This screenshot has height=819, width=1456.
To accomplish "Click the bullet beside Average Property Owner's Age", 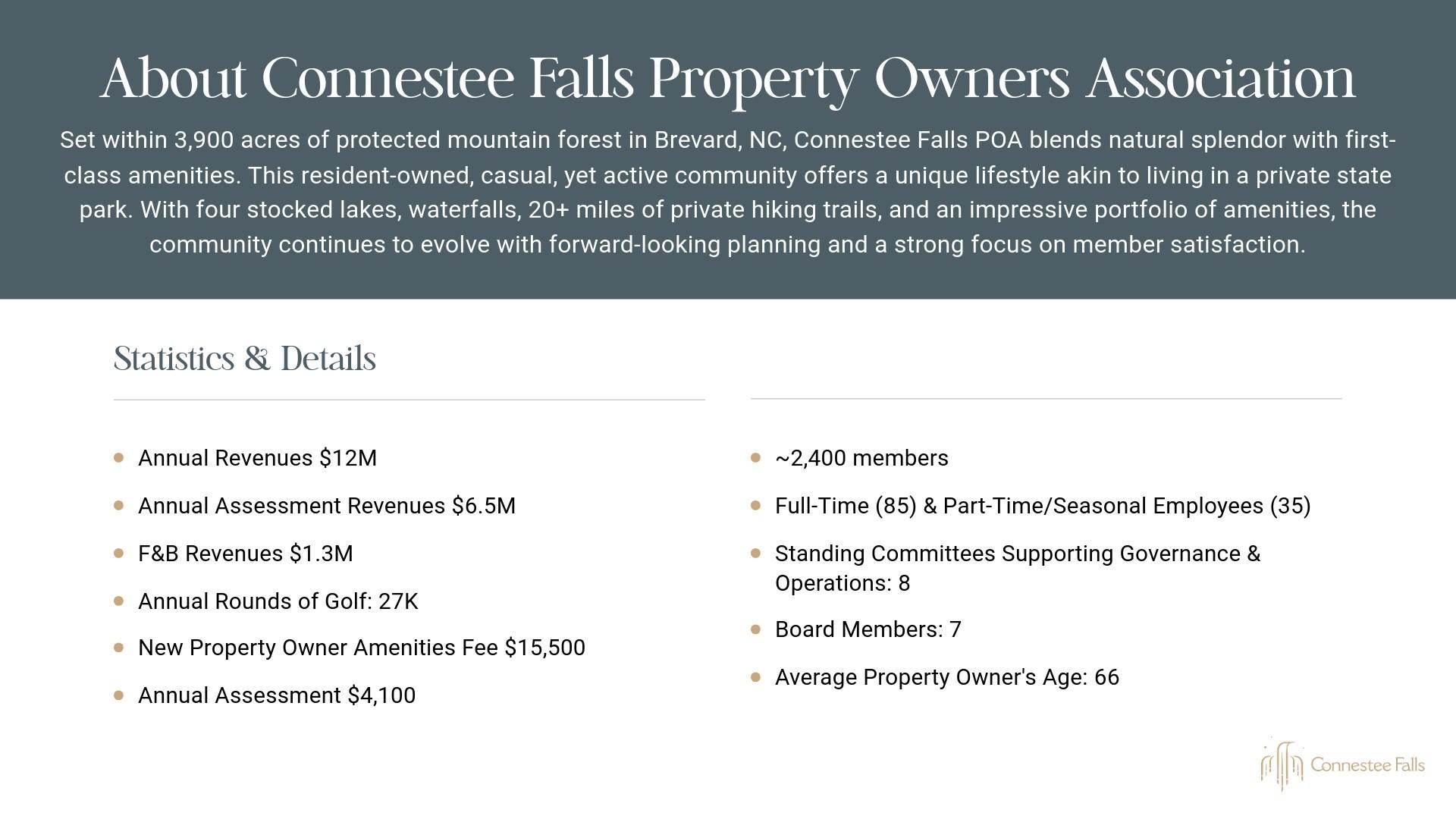I will click(755, 677).
